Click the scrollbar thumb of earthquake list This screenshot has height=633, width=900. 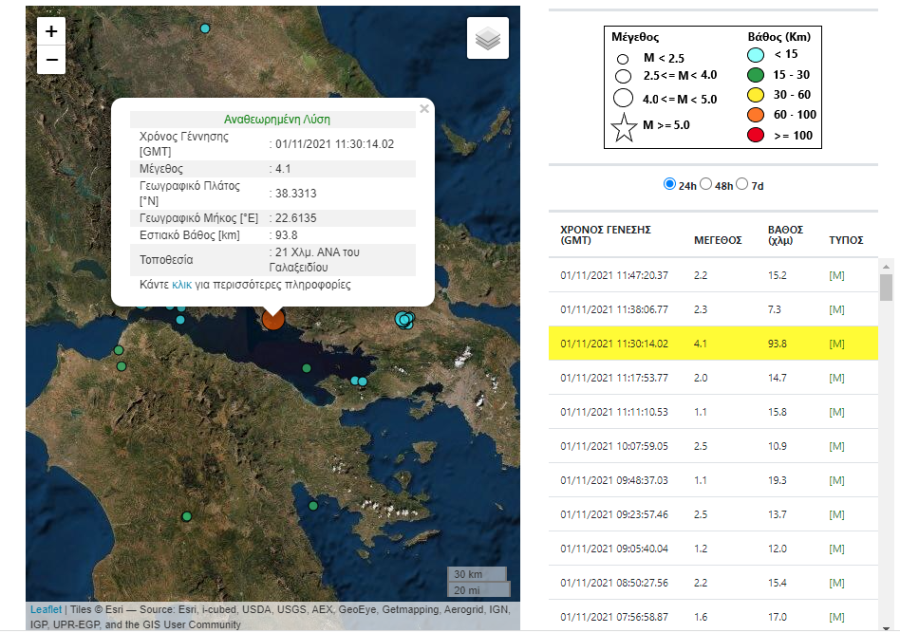[886, 287]
